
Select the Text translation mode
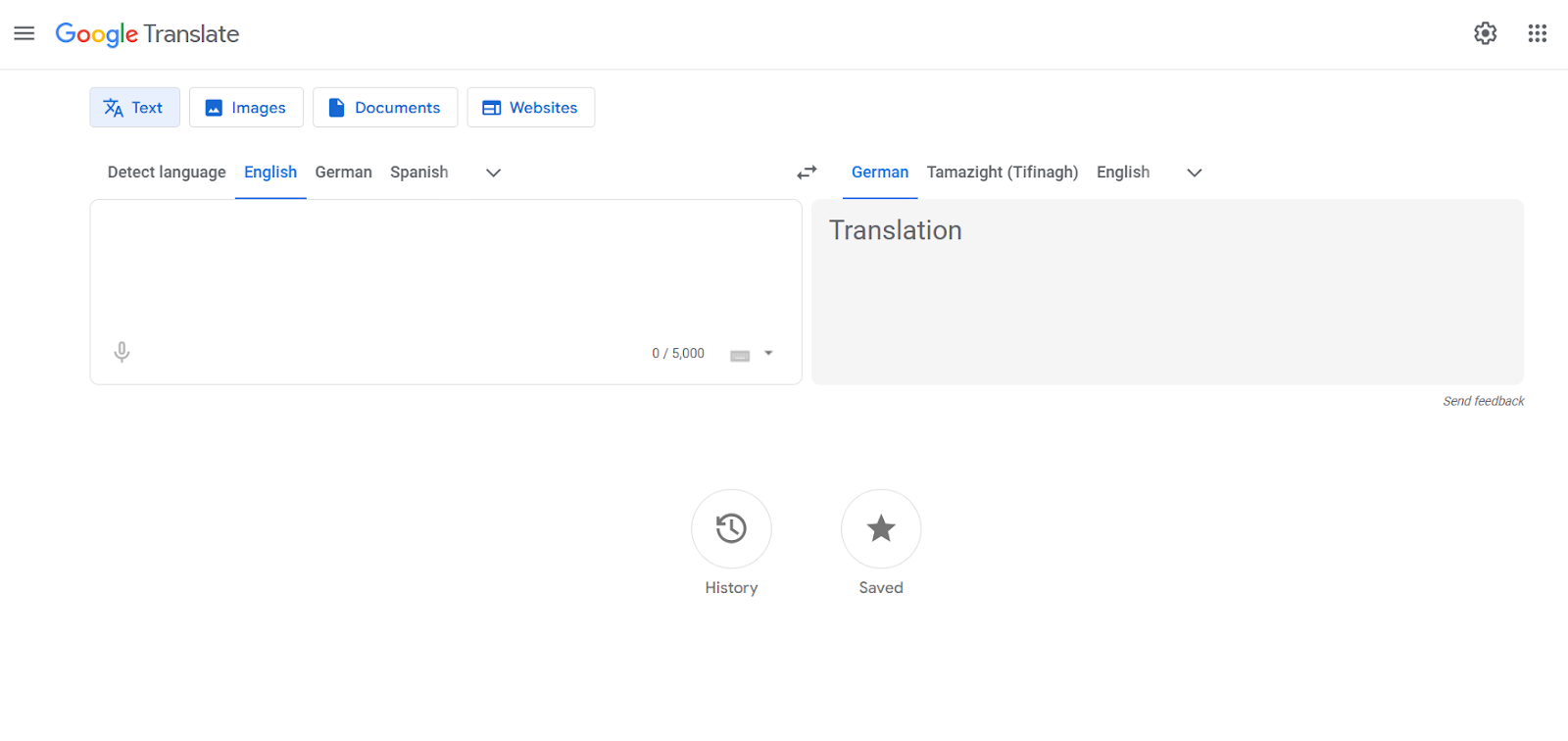[x=134, y=108]
